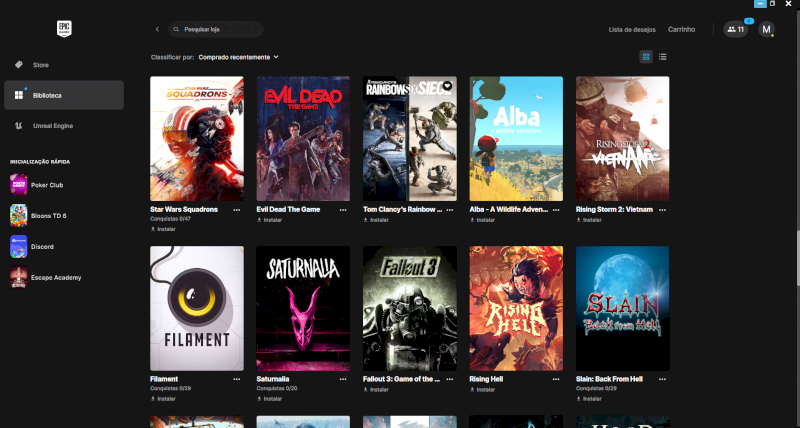The width and height of the screenshot is (800, 428).
Task: Click the search magnifier icon
Action: (176, 30)
